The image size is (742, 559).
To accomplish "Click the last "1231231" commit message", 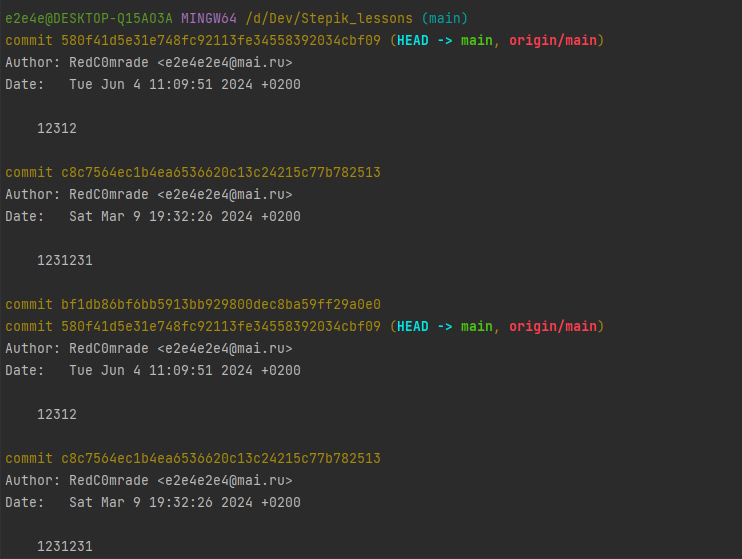I will [x=65, y=547].
